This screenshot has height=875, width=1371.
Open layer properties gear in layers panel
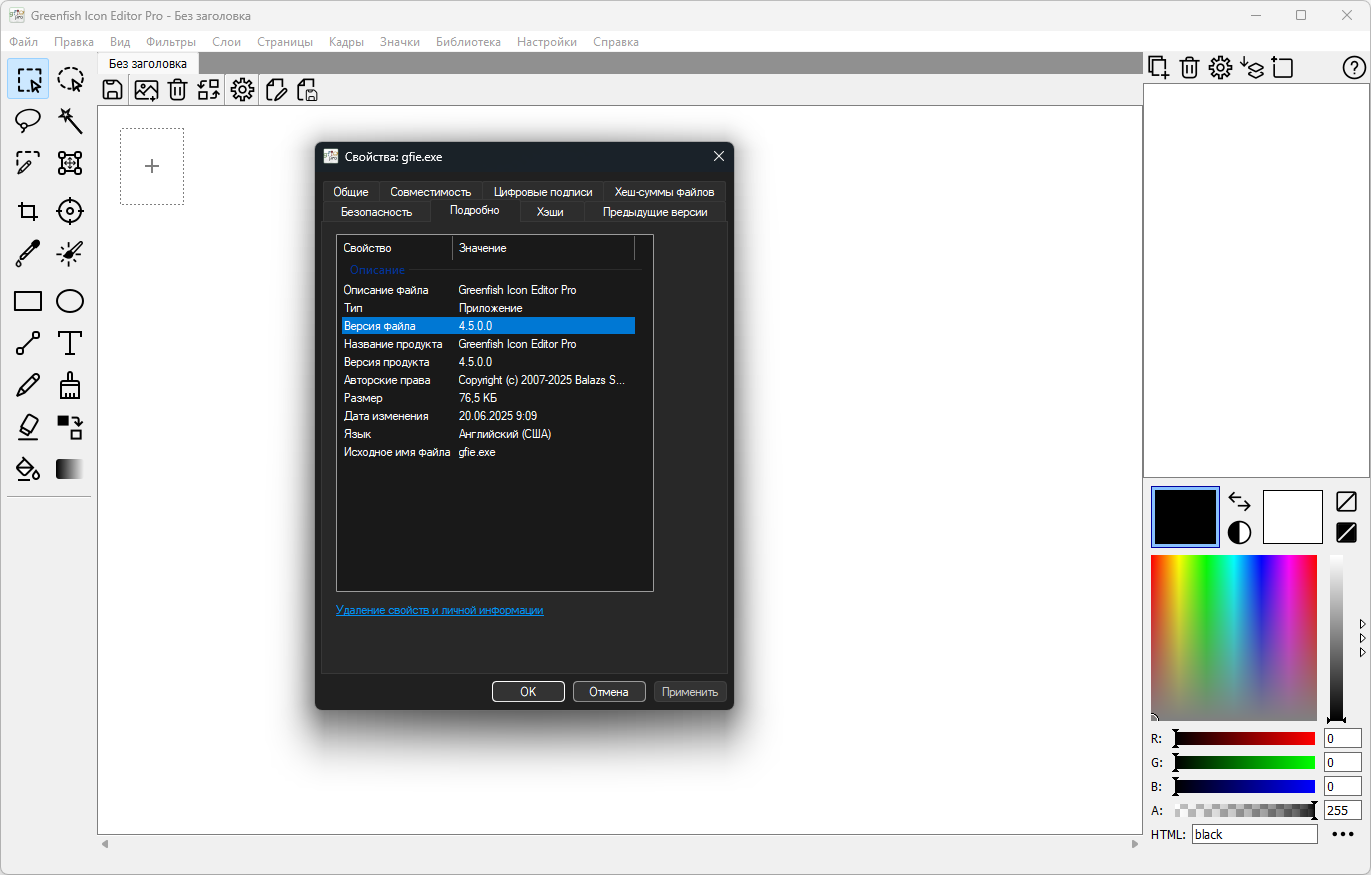point(1220,68)
